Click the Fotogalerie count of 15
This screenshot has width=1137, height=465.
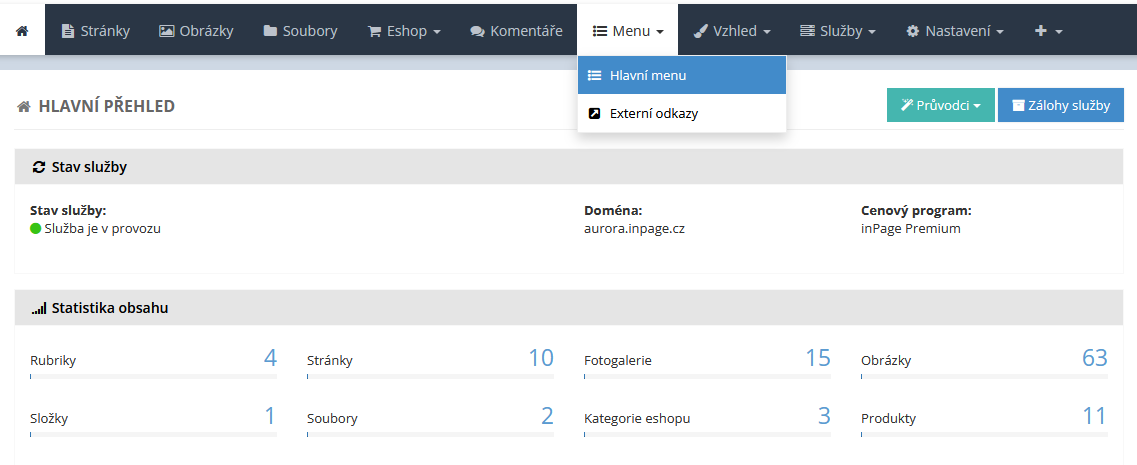(x=818, y=358)
